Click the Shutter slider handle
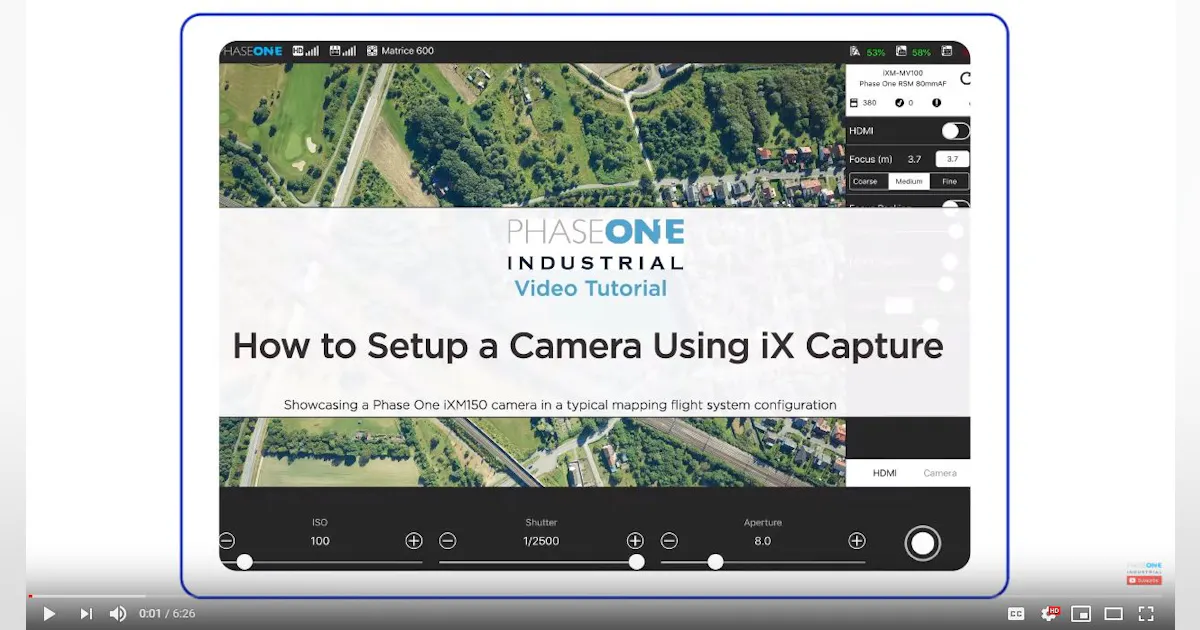 [636, 562]
